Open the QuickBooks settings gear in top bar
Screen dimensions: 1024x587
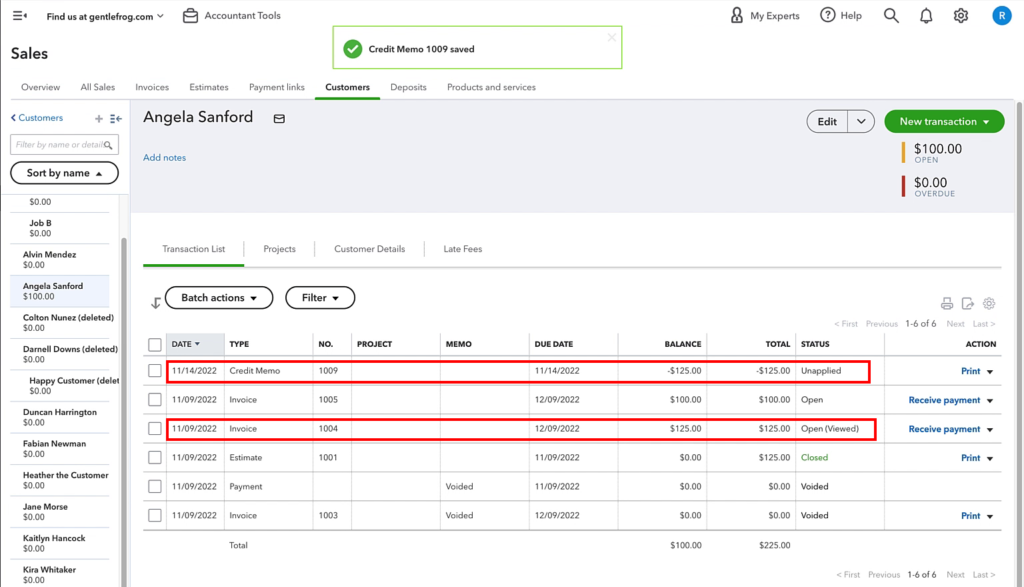click(x=961, y=15)
